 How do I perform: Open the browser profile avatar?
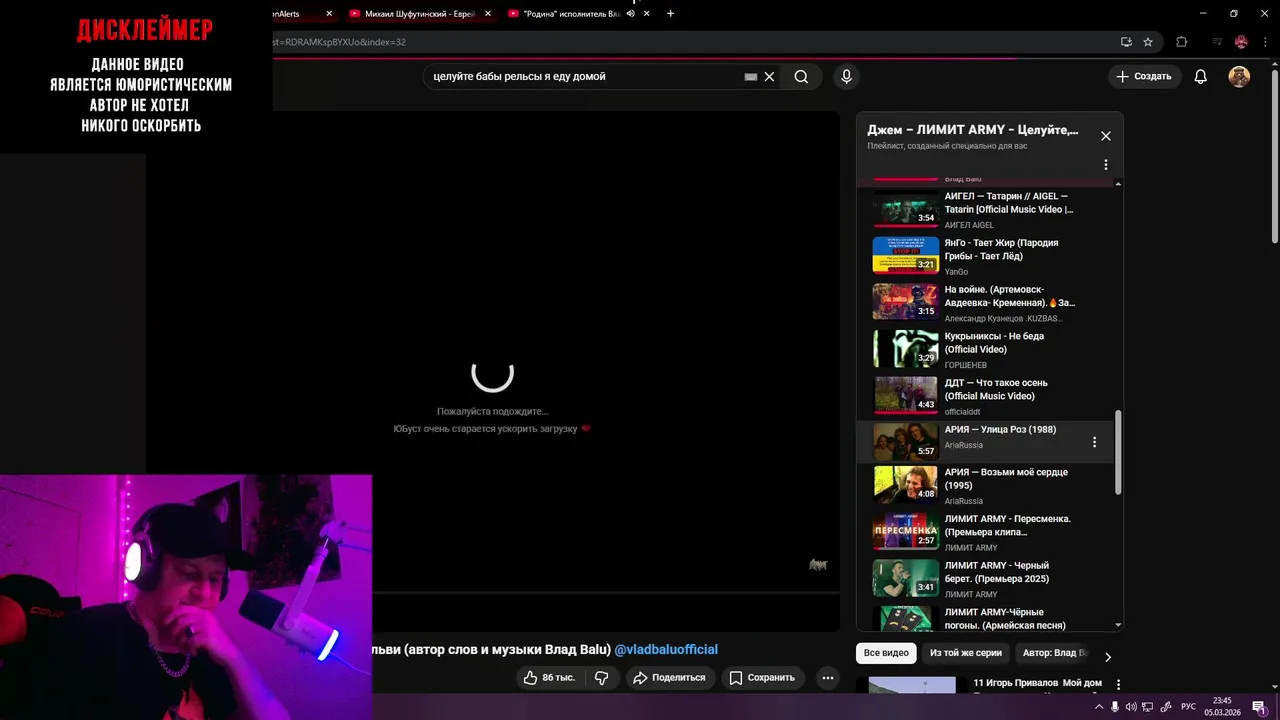(1241, 42)
